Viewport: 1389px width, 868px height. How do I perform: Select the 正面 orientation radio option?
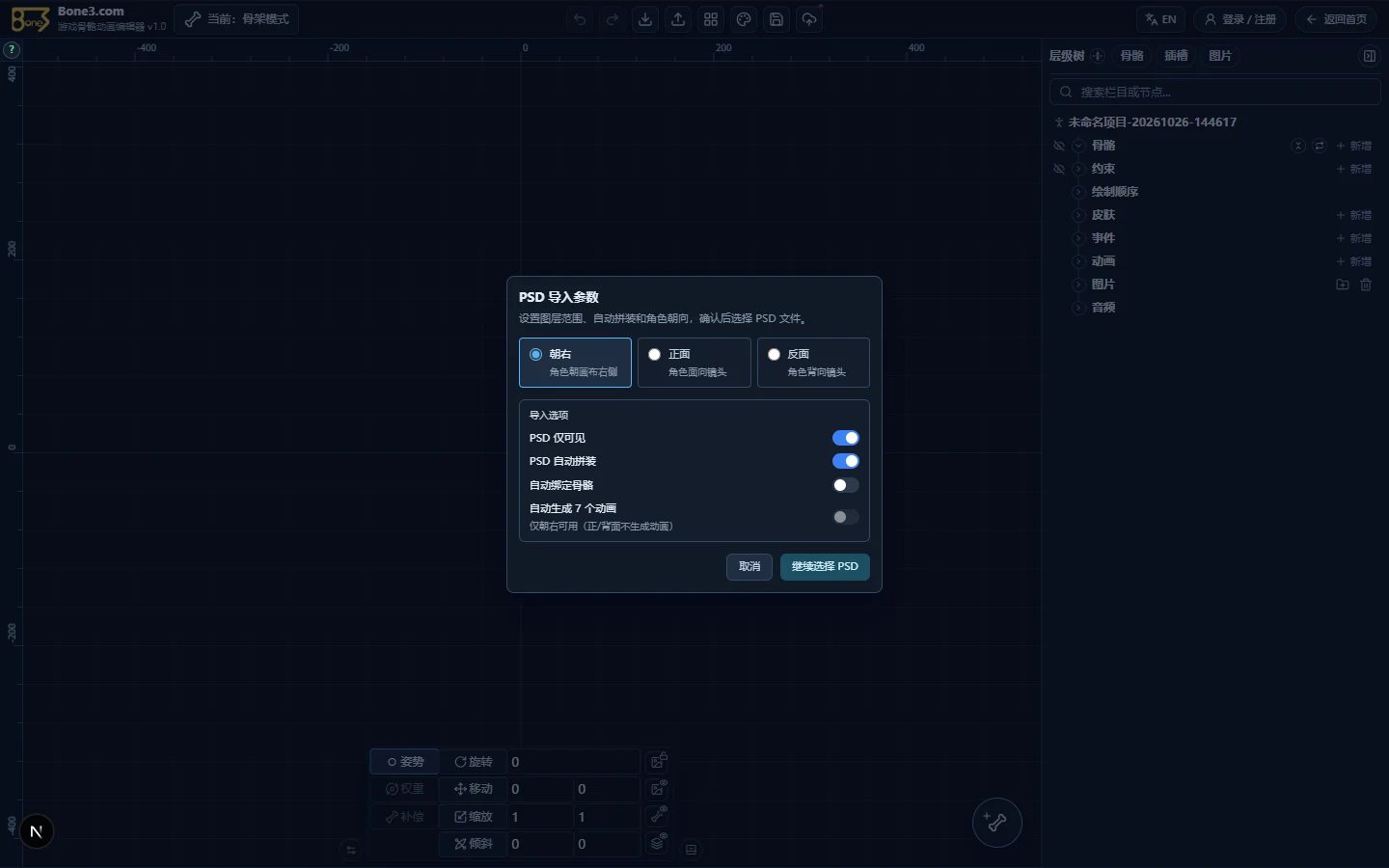694,363
